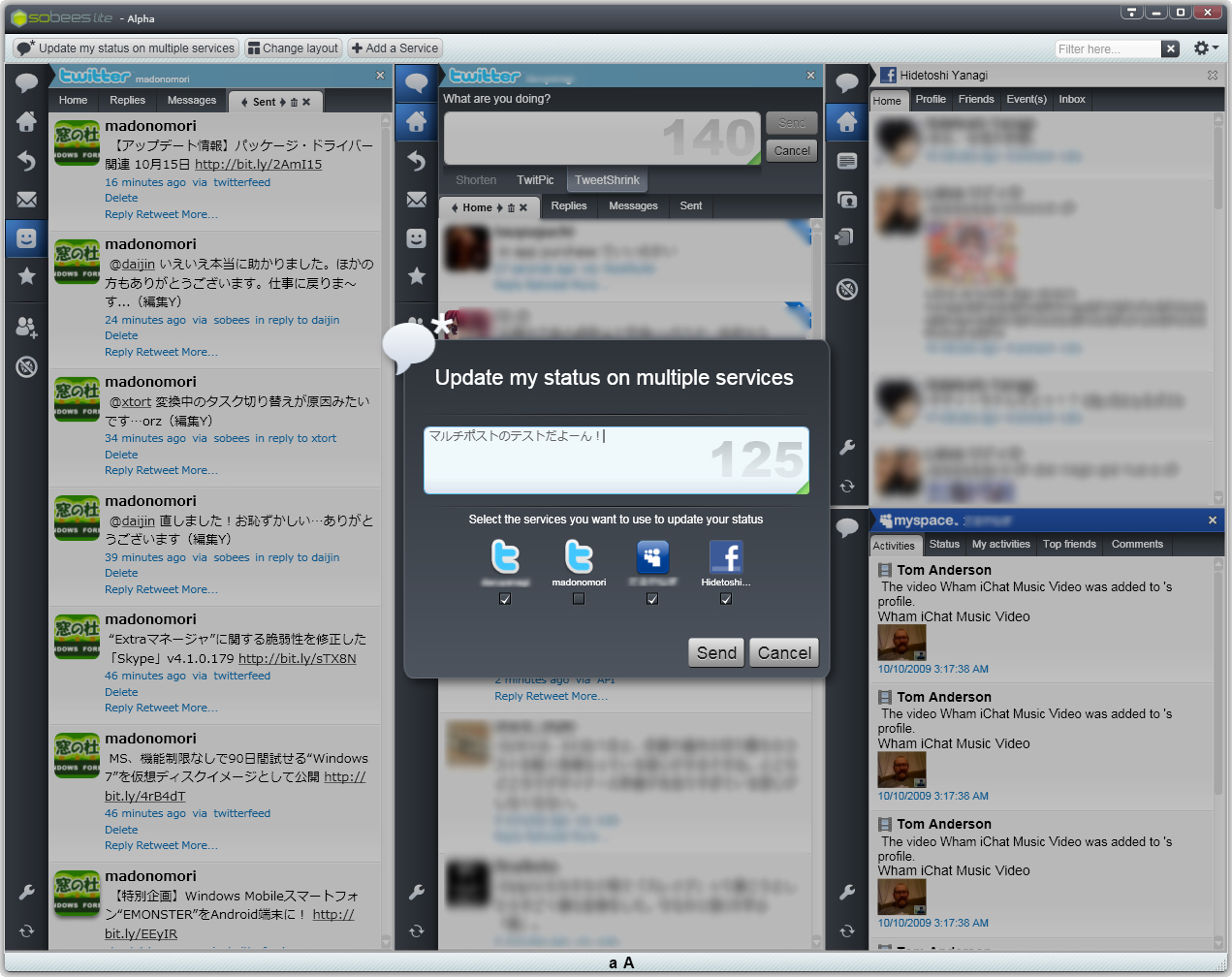Open wrench settings of madonomori Twitter column
Viewport: 1232px width, 977px height.
tap(26, 892)
